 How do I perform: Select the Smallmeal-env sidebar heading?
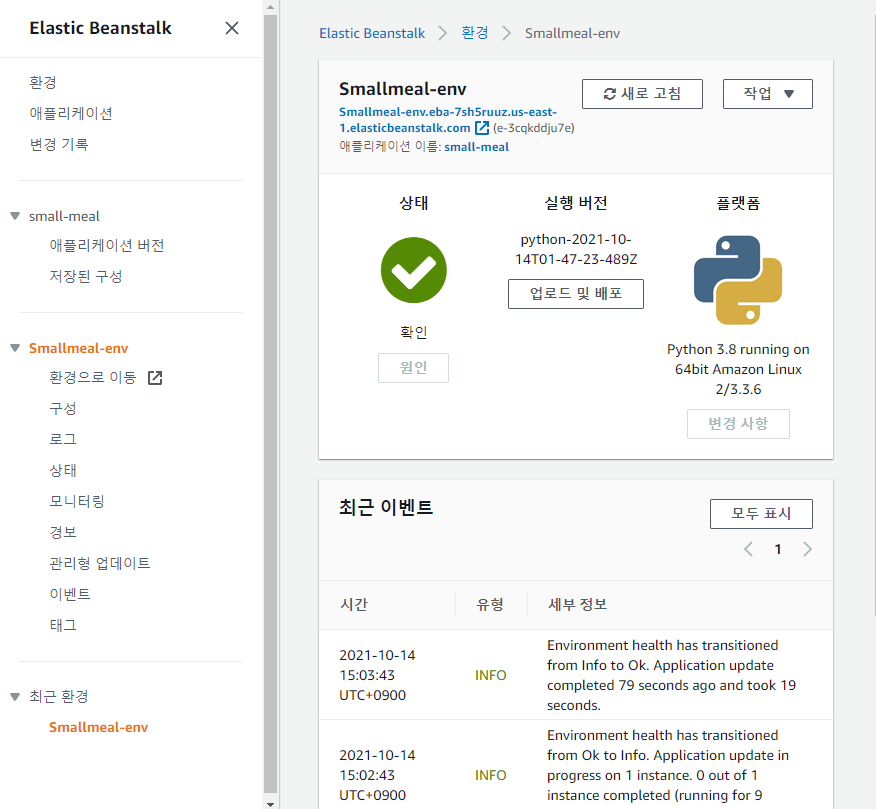pos(79,348)
